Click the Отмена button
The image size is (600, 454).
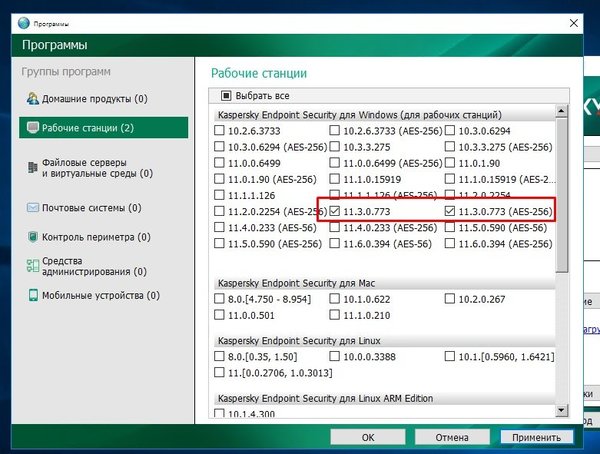click(452, 437)
